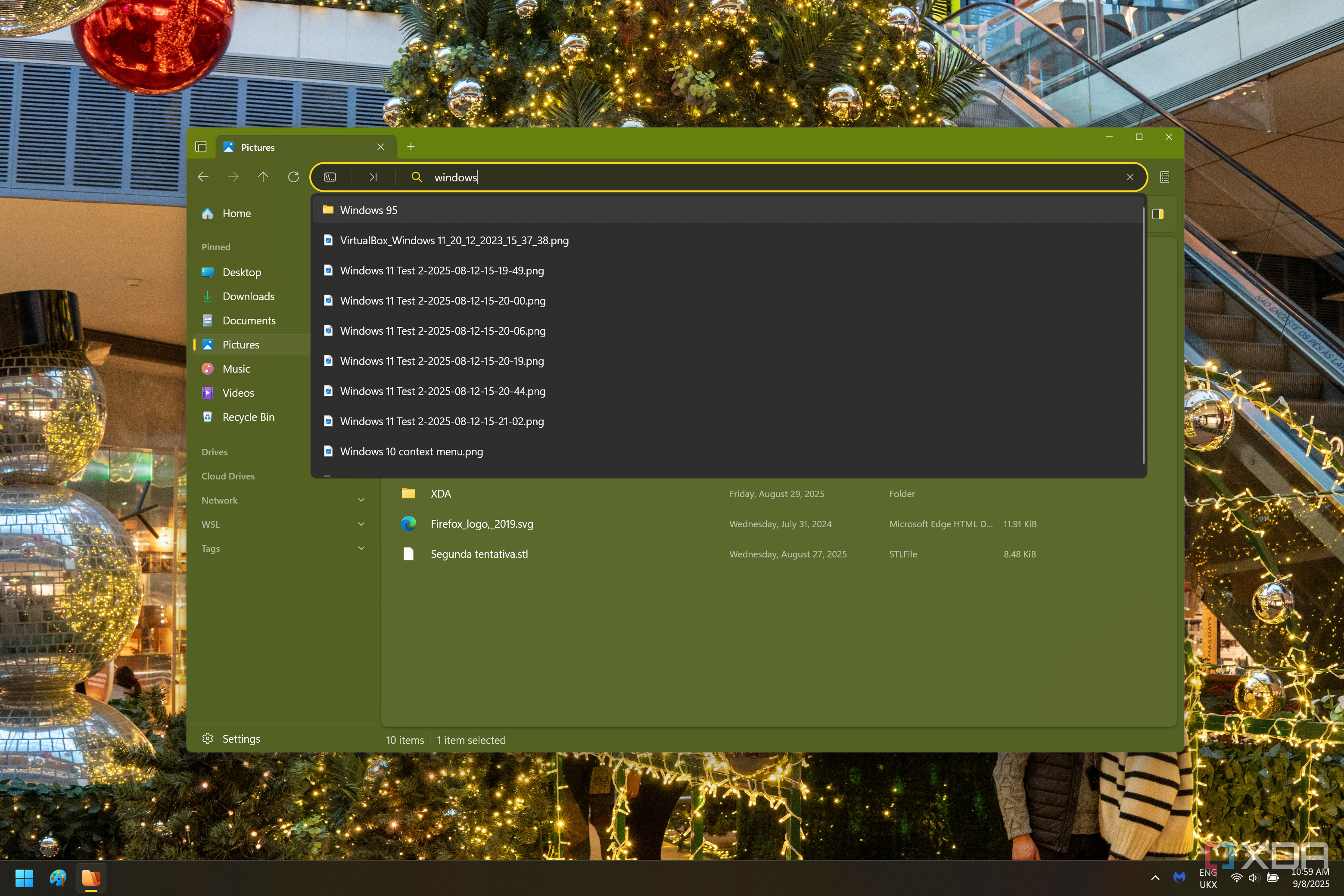Show hidden tray icons chevron
Screen dimensions: 1344x896
pyautogui.click(x=1155, y=878)
